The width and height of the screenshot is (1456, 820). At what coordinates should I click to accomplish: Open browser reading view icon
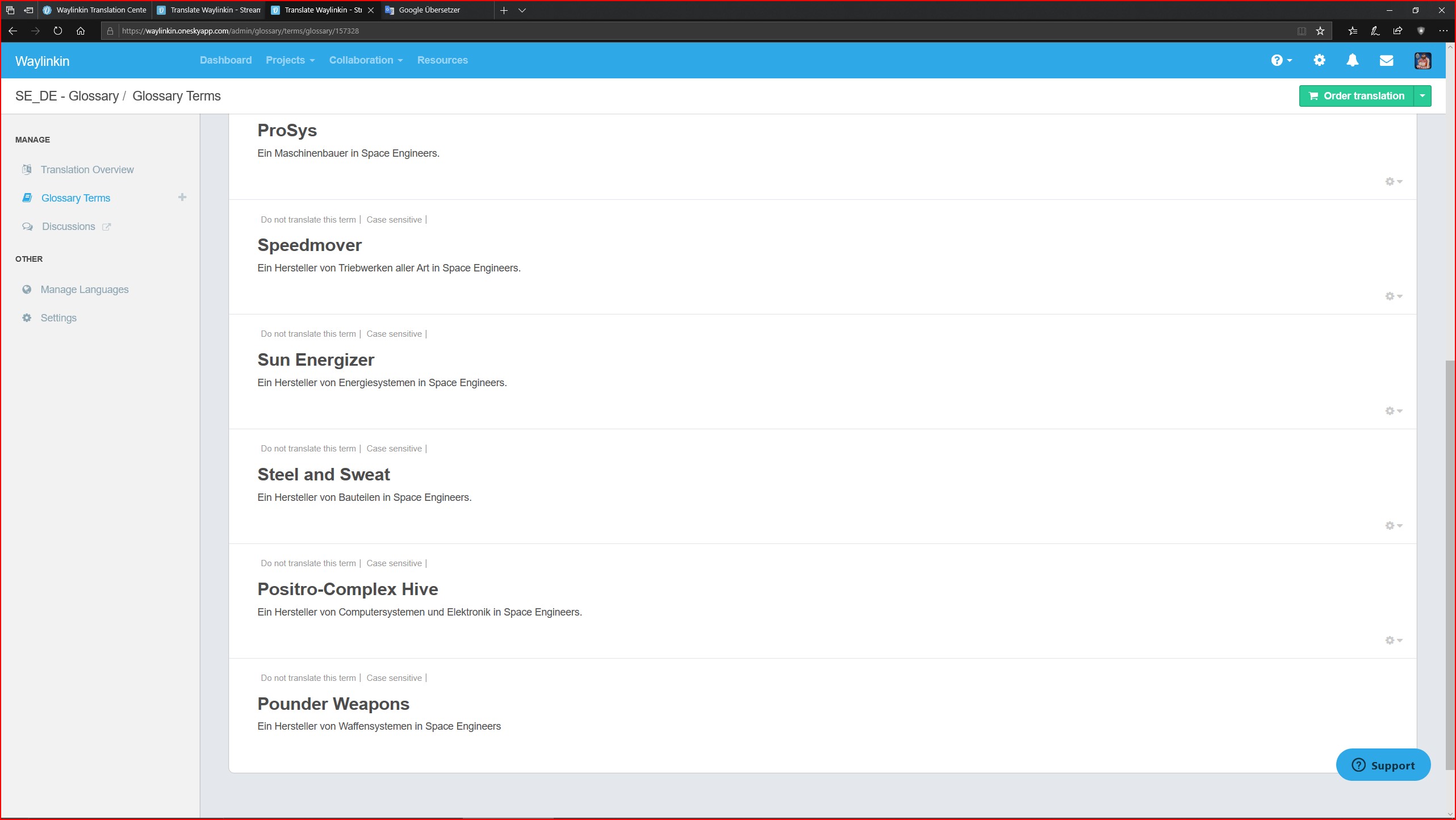(x=1302, y=31)
